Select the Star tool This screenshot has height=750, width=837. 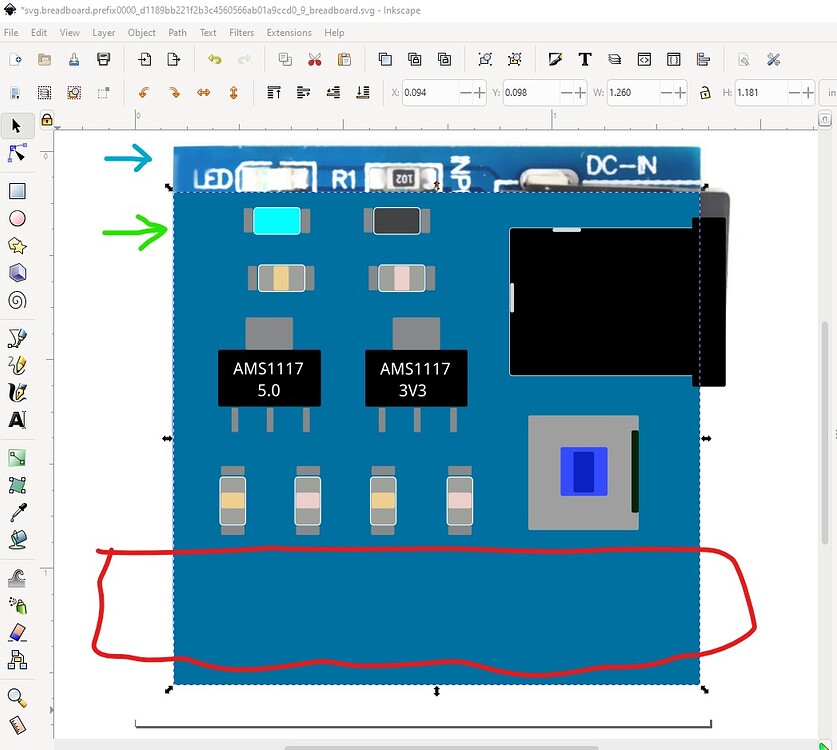(x=15, y=245)
